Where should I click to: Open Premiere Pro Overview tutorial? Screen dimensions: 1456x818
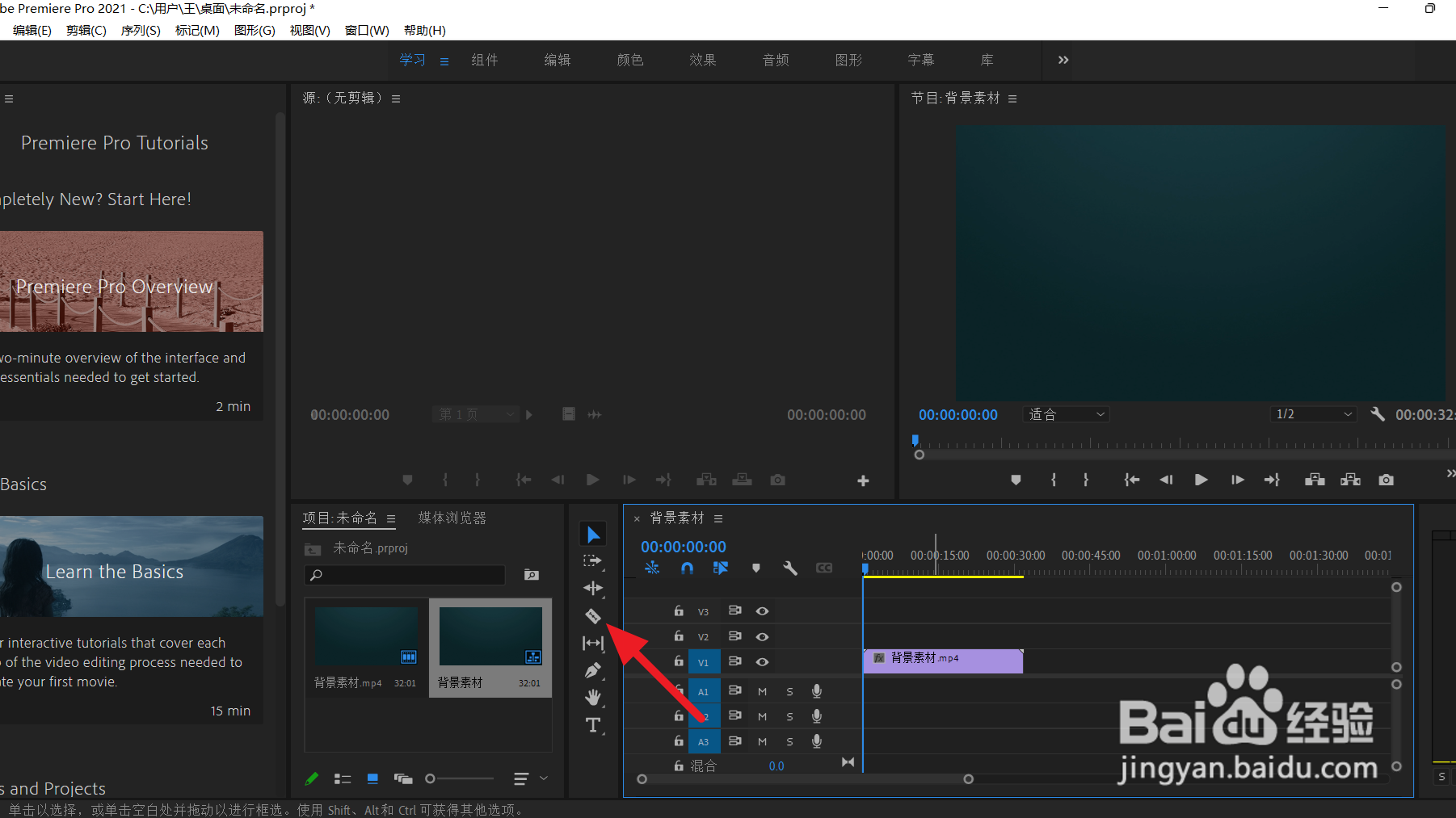point(131,282)
